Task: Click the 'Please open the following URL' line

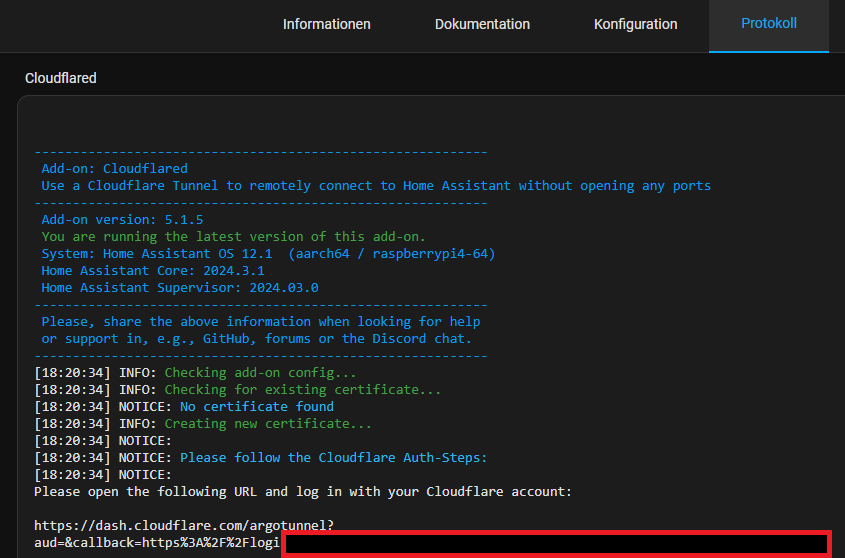Action: coord(302,492)
